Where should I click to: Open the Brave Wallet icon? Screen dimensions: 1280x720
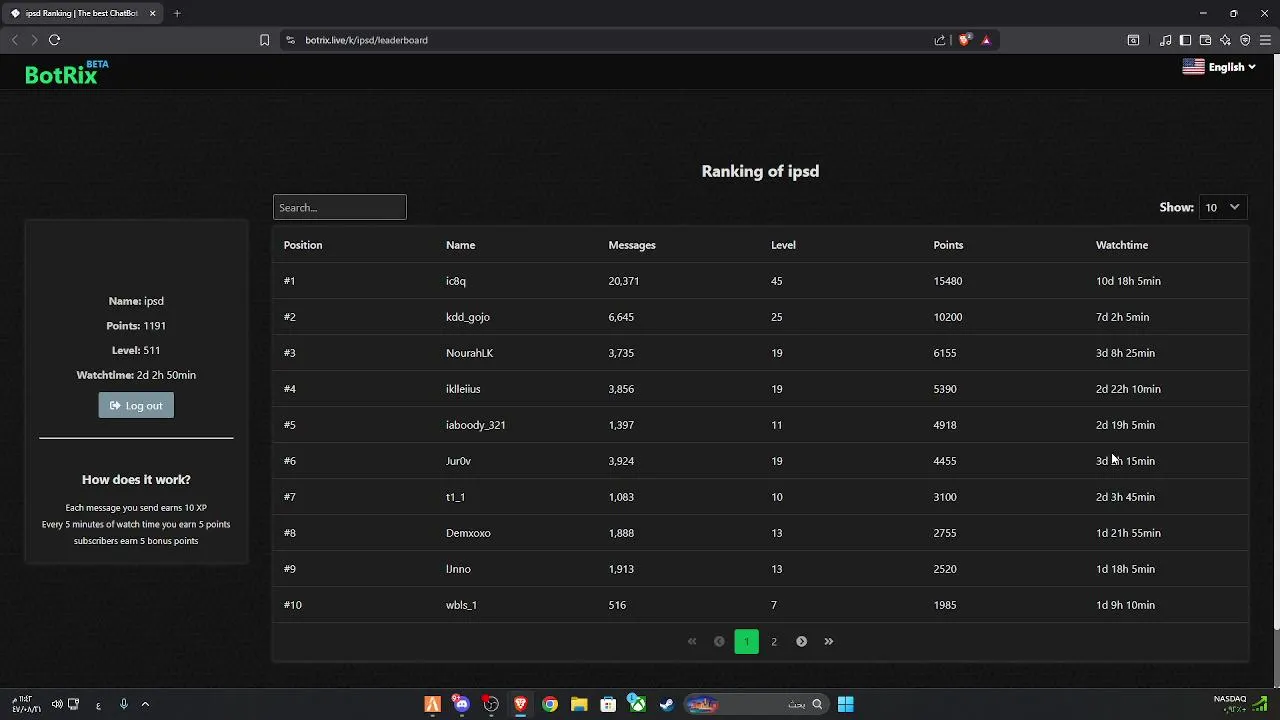[1205, 40]
